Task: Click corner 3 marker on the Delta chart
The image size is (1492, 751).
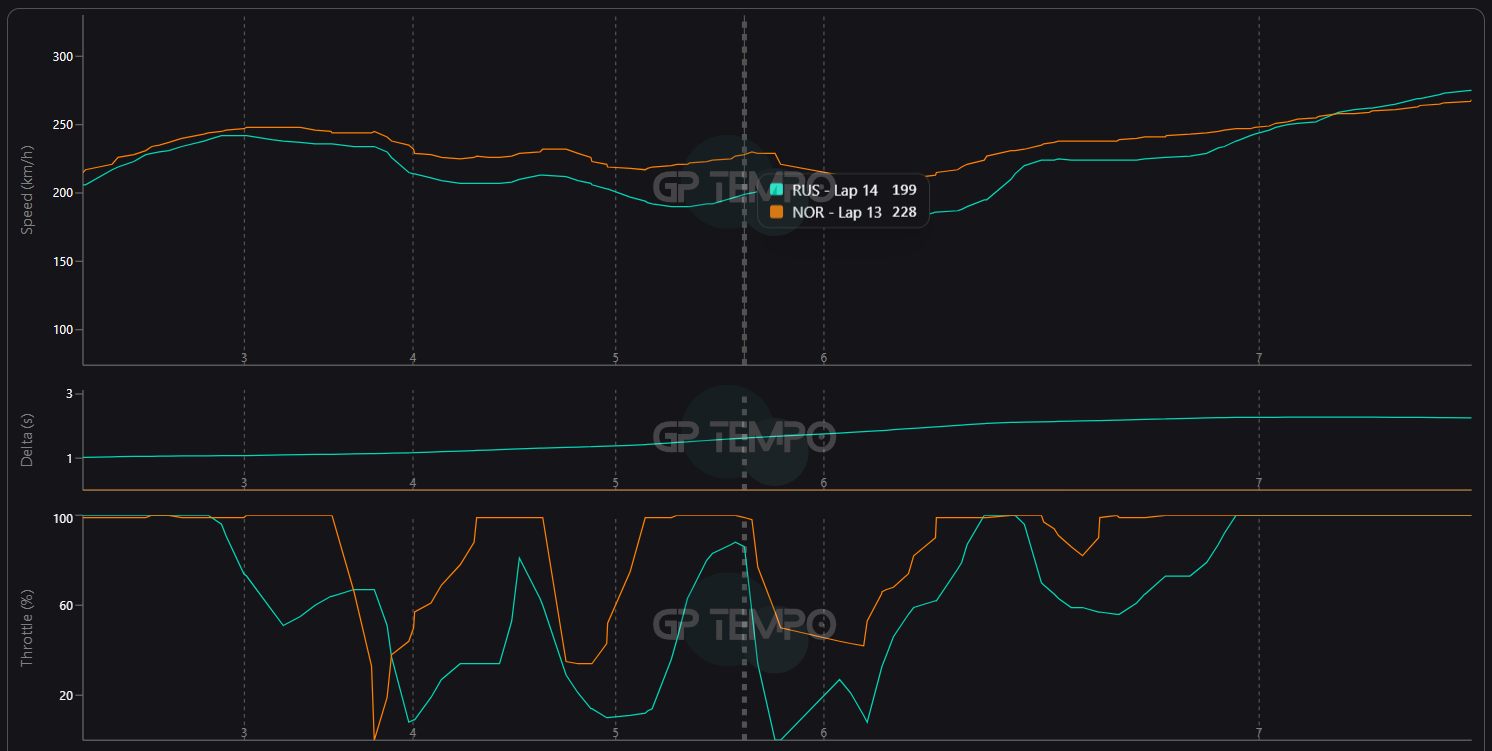Action: tap(244, 483)
